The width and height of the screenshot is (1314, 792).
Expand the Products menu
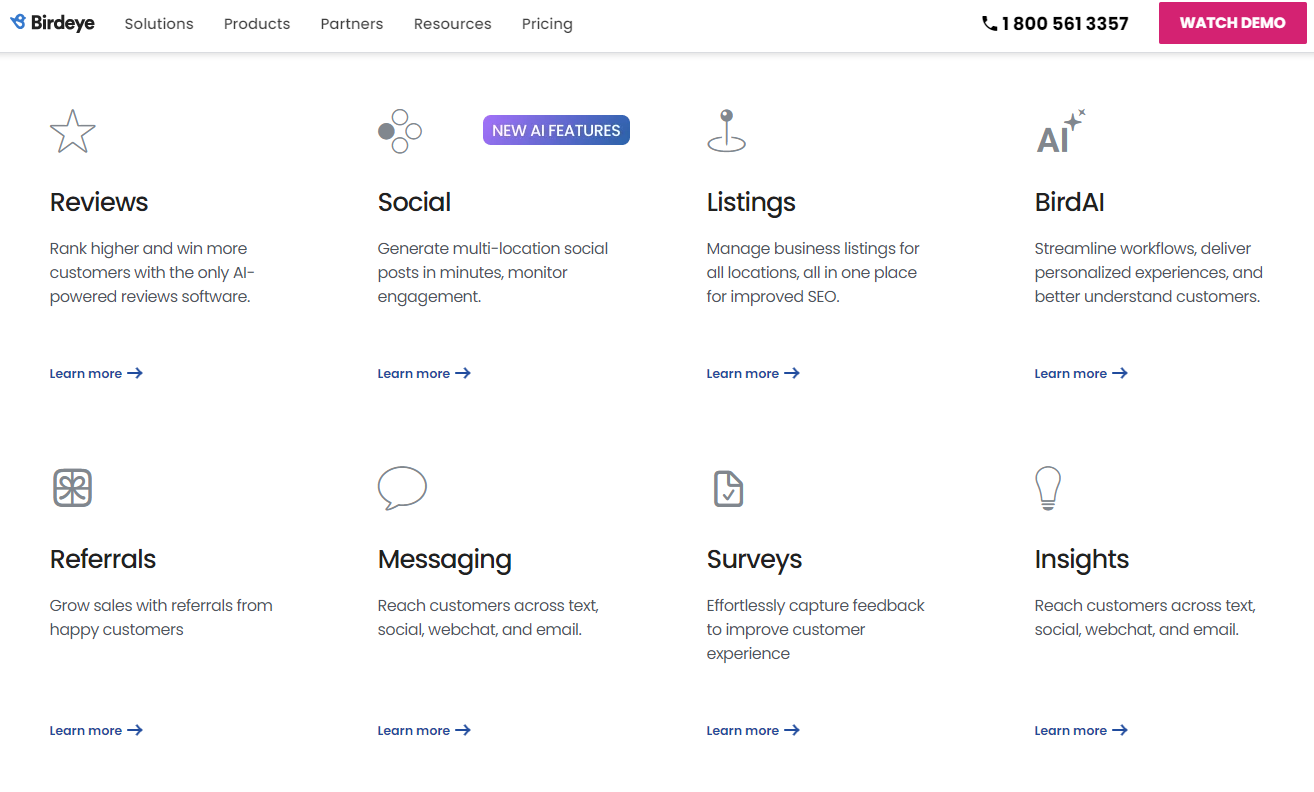(x=257, y=24)
